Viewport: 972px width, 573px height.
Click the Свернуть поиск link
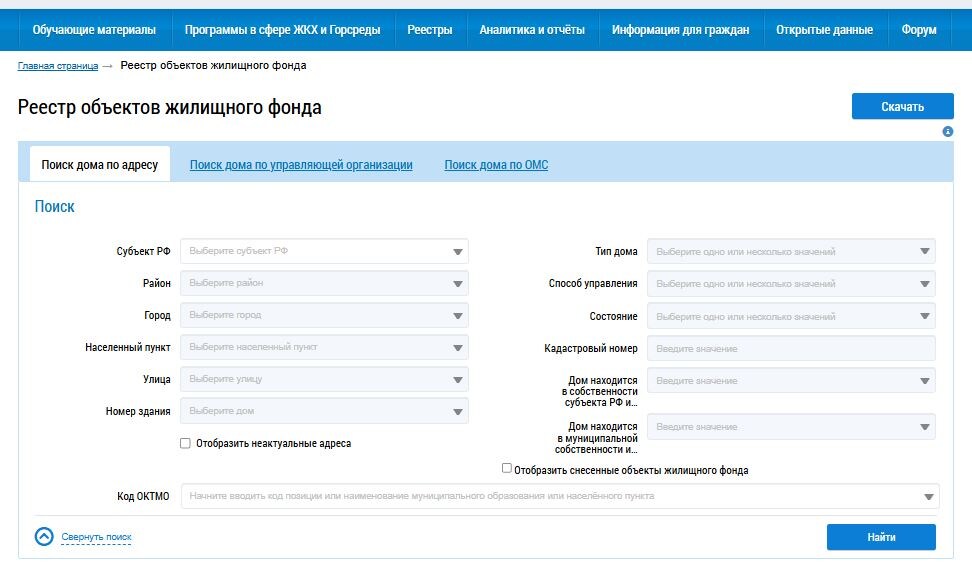(96, 537)
